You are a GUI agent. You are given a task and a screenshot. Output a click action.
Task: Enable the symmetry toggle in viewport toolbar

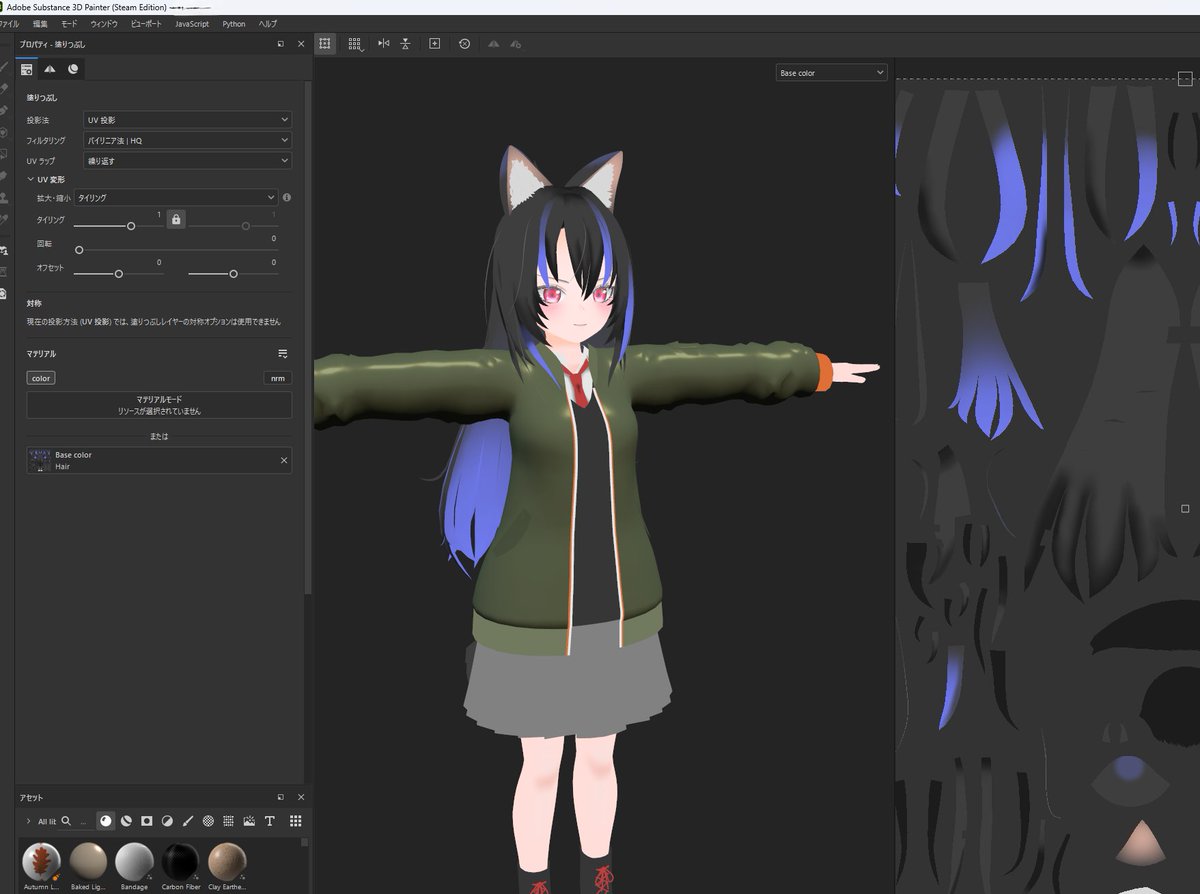[383, 44]
